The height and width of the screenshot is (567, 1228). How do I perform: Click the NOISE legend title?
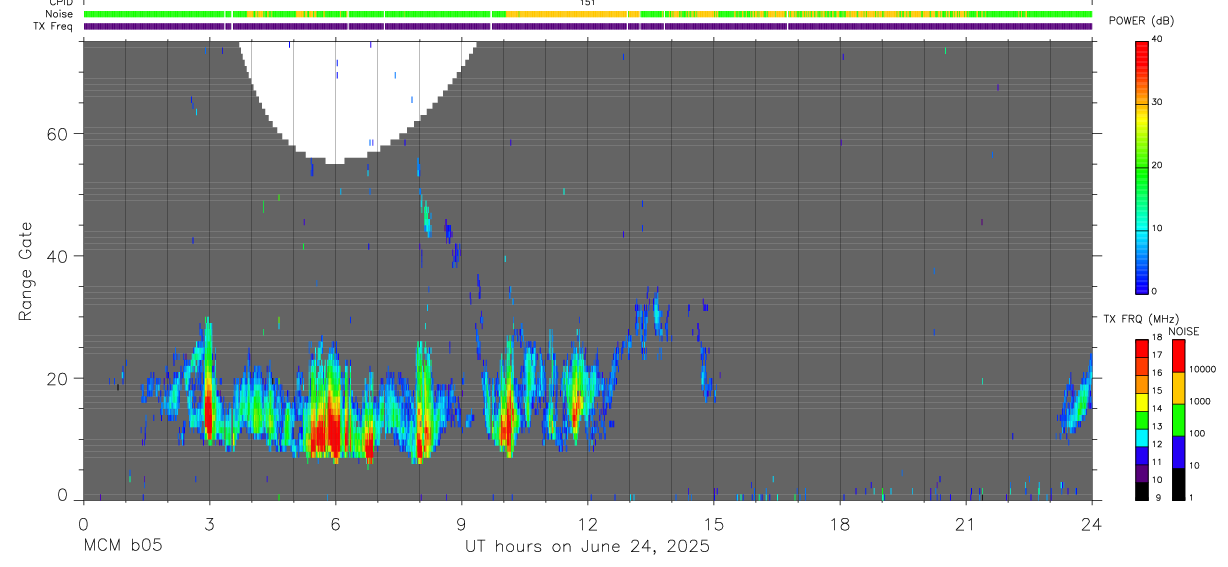click(x=1184, y=332)
